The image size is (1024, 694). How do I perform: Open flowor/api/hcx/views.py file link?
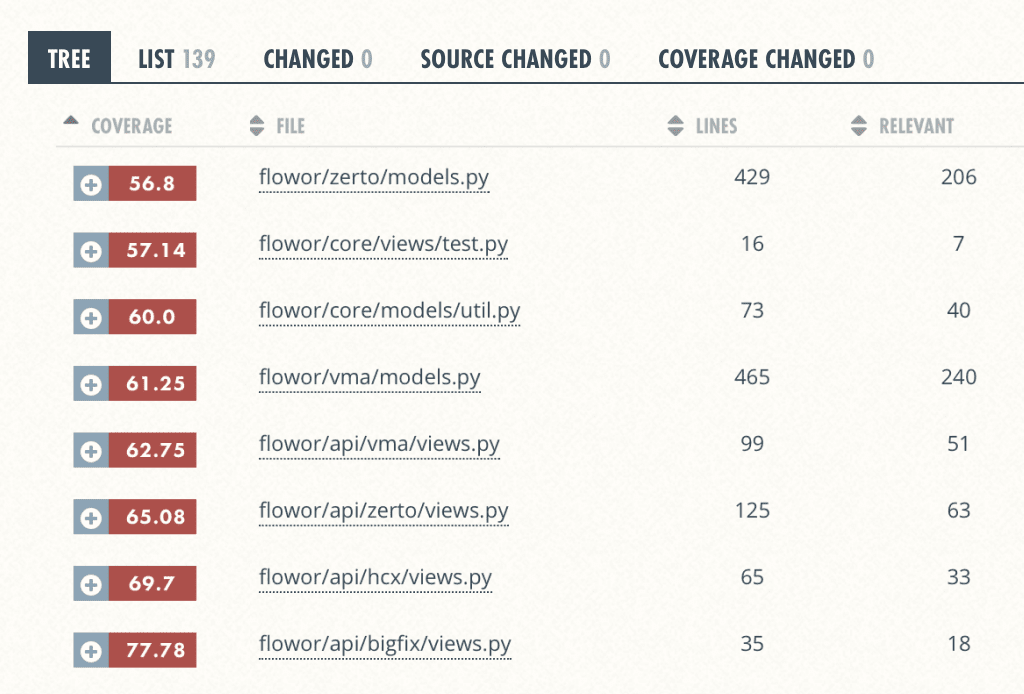tap(376, 577)
